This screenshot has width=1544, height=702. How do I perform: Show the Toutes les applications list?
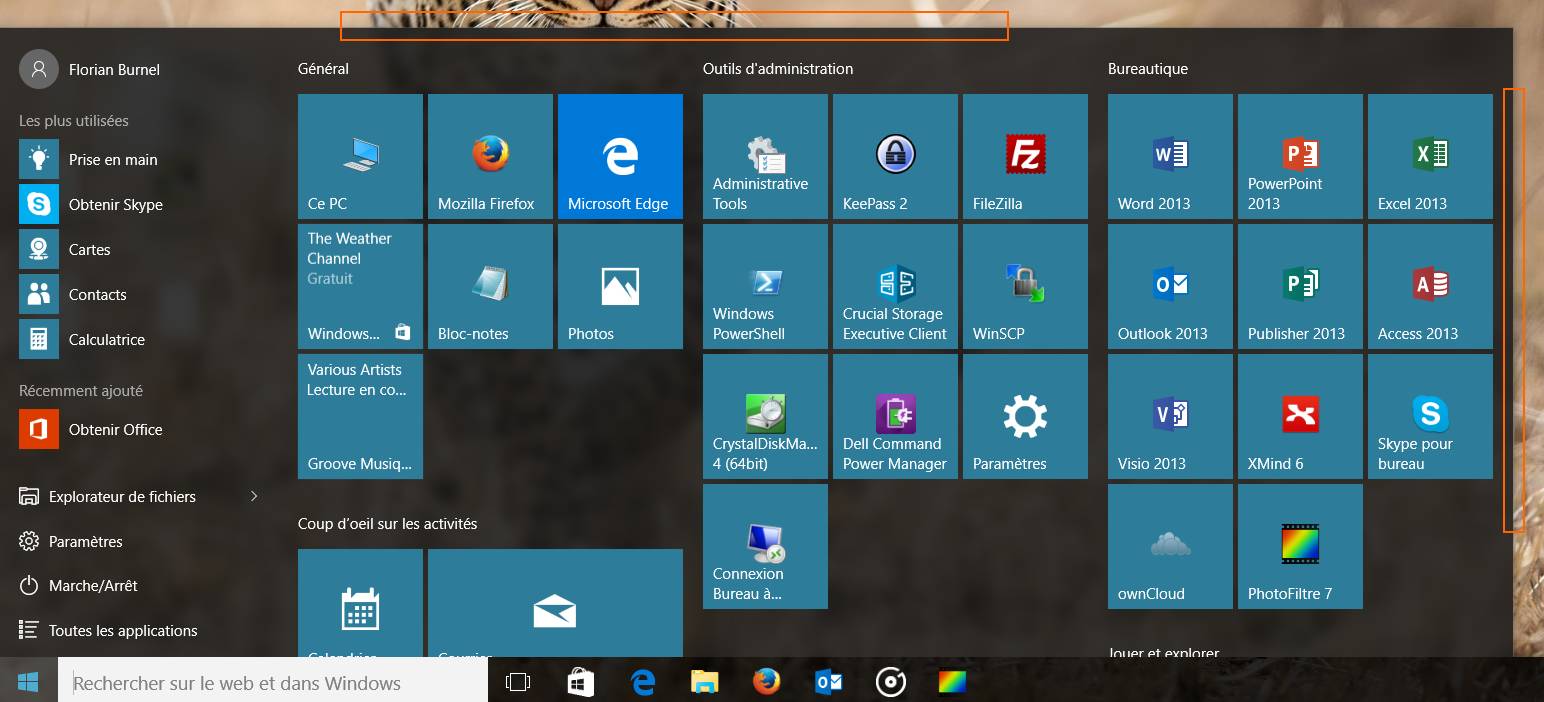[122, 631]
